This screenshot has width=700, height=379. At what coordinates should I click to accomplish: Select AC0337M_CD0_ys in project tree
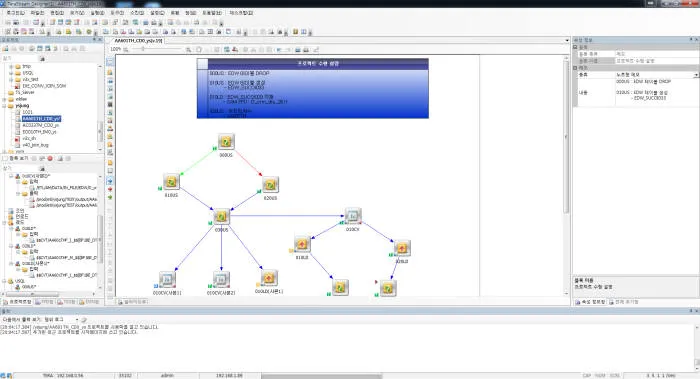[x=41, y=125]
